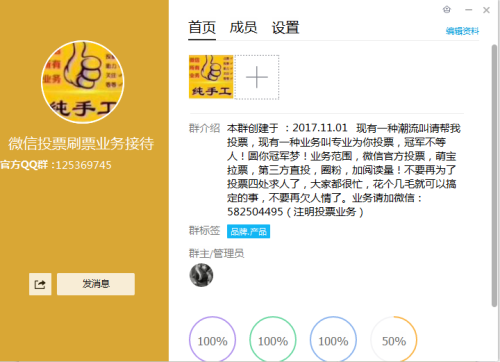500x362 pixels.
Task: Click the green 100% progress circle
Action: (x=273, y=340)
